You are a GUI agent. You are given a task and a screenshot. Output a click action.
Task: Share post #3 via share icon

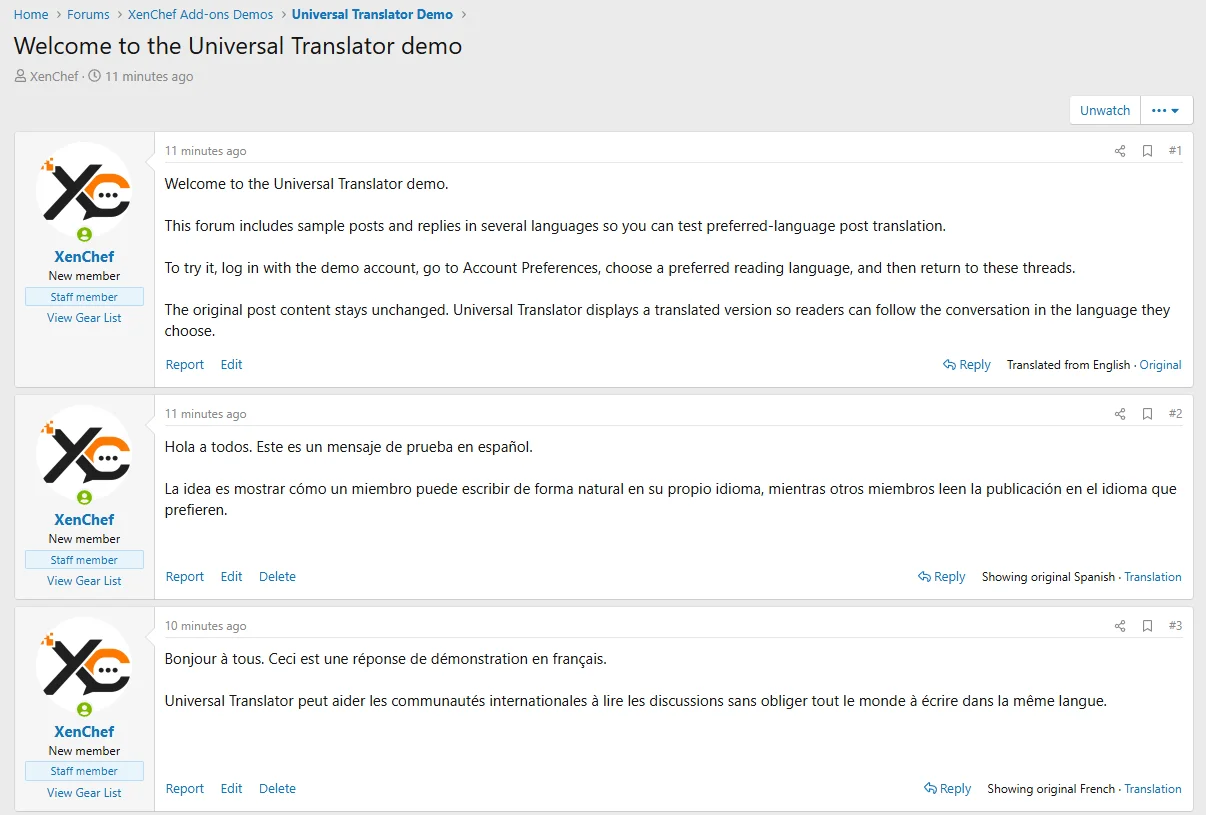pos(1120,626)
